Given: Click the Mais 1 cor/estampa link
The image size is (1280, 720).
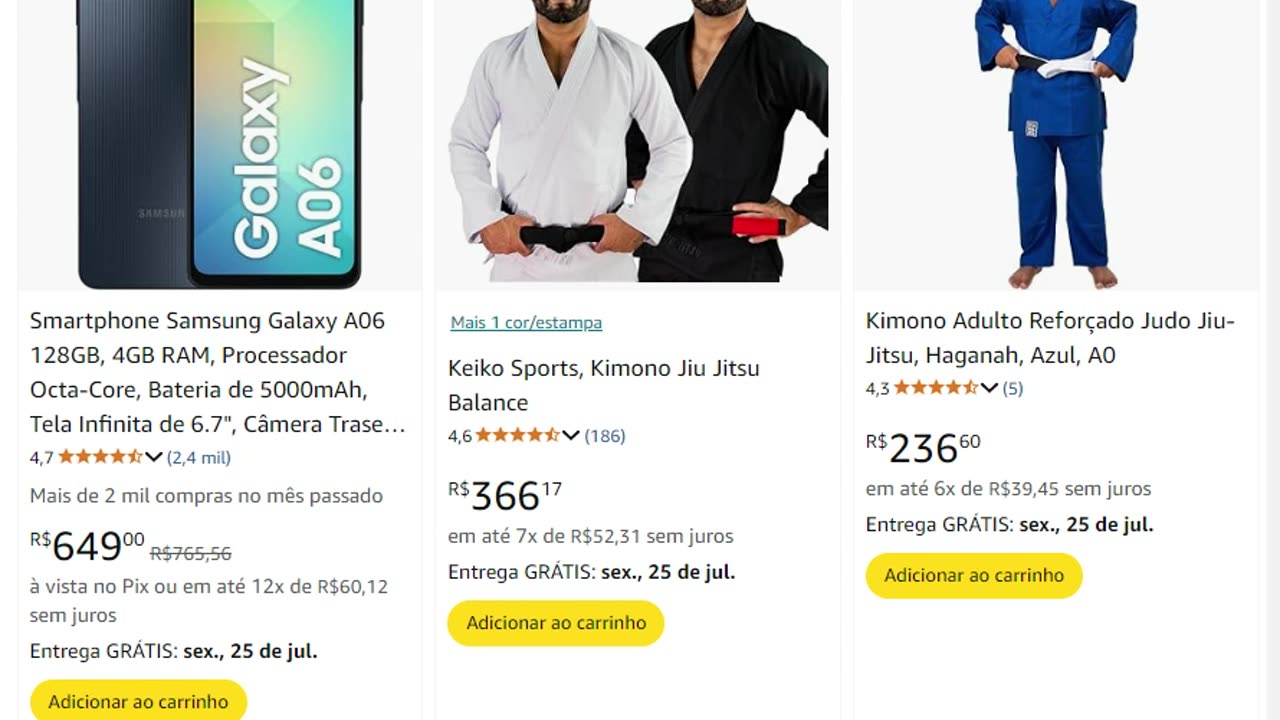Looking at the screenshot, I should tap(526, 322).
